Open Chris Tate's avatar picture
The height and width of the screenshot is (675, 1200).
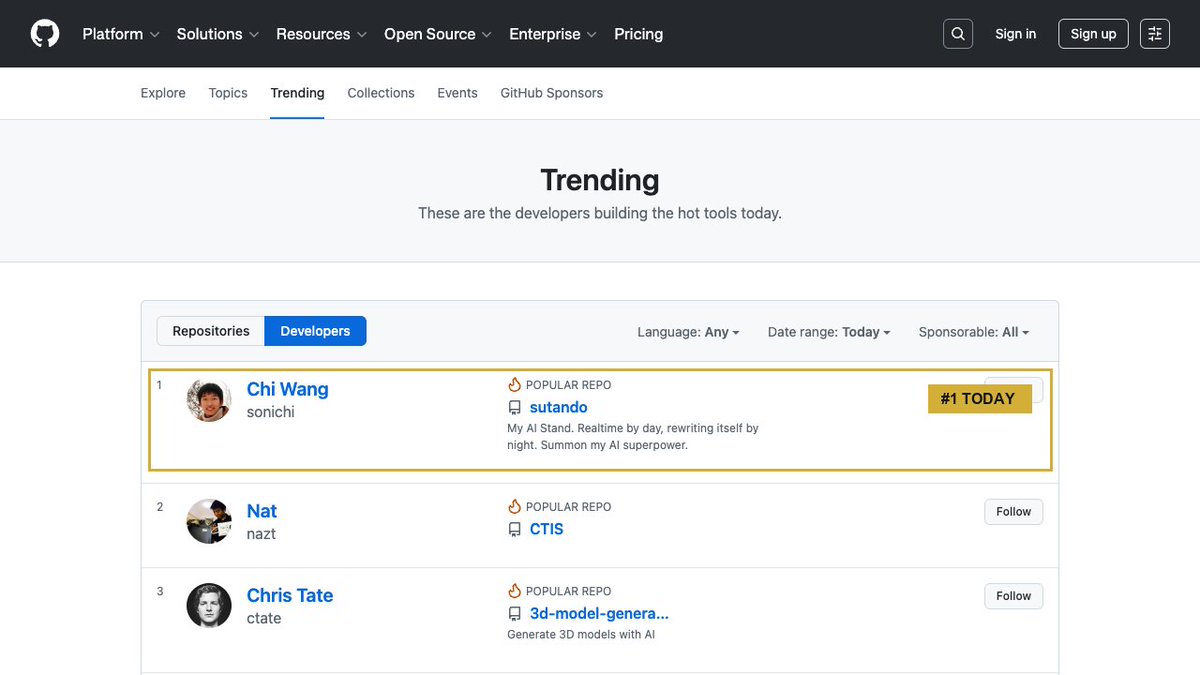pos(209,606)
